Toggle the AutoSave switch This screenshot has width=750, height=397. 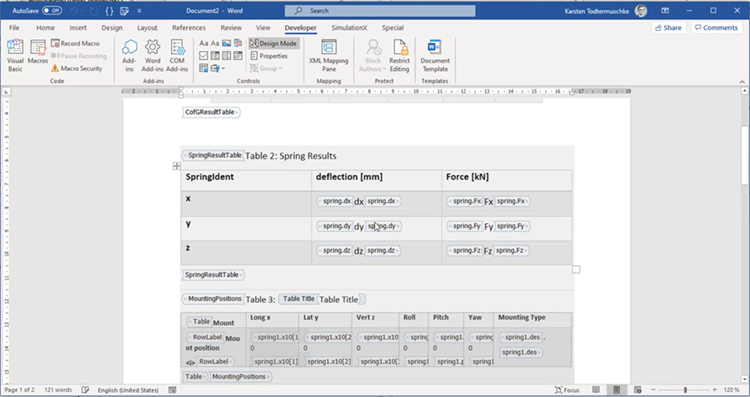click(52, 11)
